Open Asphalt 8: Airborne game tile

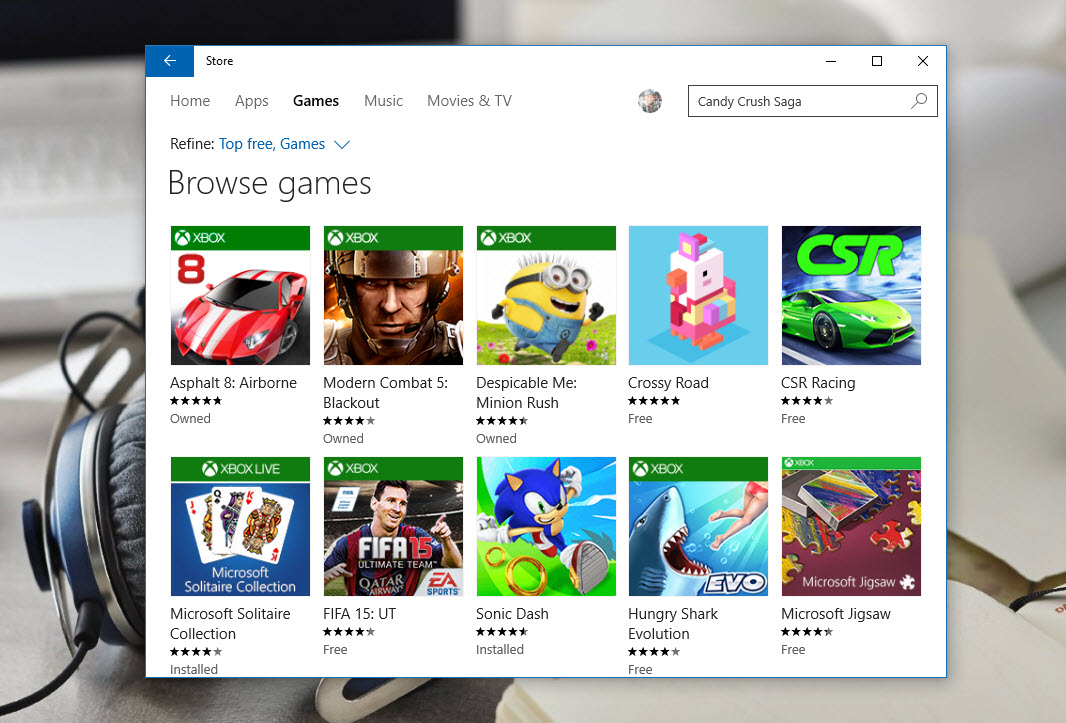240,295
